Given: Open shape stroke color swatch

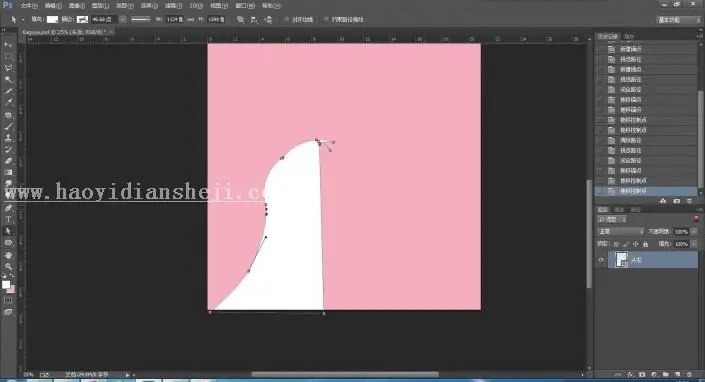Looking at the screenshot, I should pos(82,19).
